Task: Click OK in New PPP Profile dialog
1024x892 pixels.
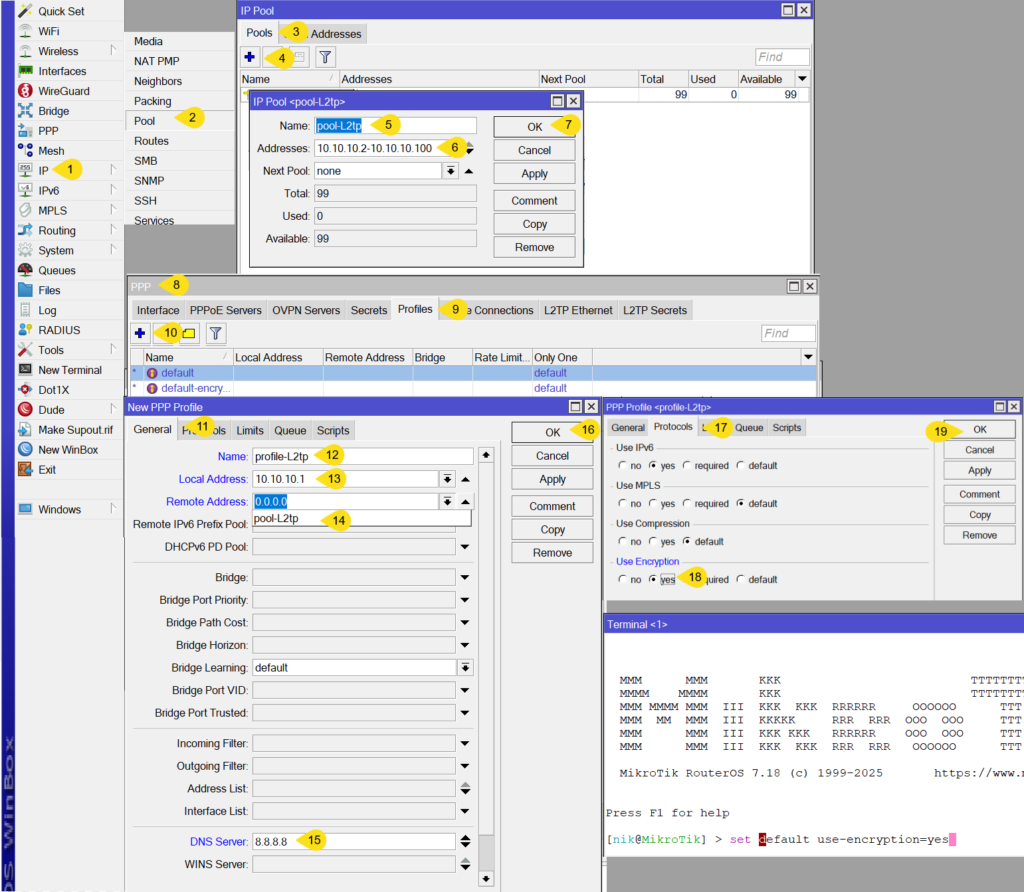Action: click(x=552, y=432)
